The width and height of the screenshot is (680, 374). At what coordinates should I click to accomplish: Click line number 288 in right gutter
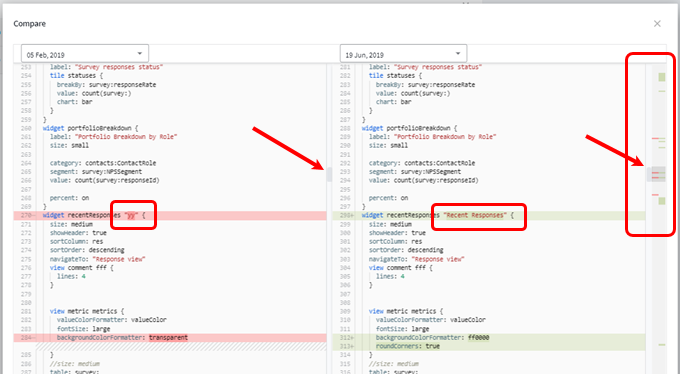(x=345, y=128)
